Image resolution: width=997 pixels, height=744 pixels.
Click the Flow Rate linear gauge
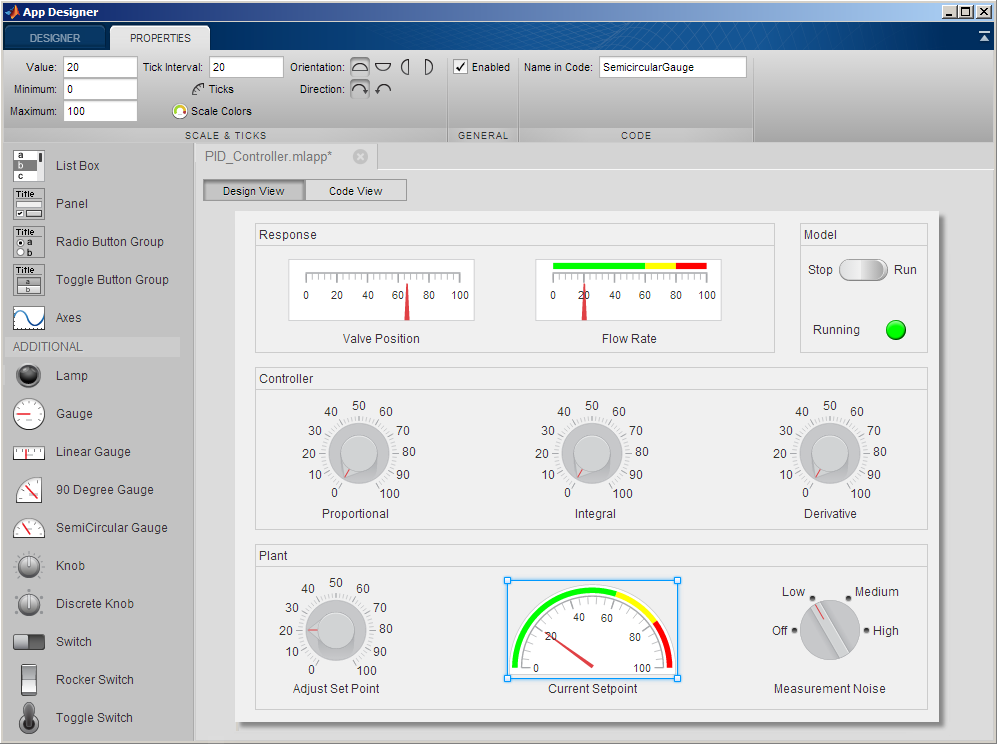coord(628,290)
